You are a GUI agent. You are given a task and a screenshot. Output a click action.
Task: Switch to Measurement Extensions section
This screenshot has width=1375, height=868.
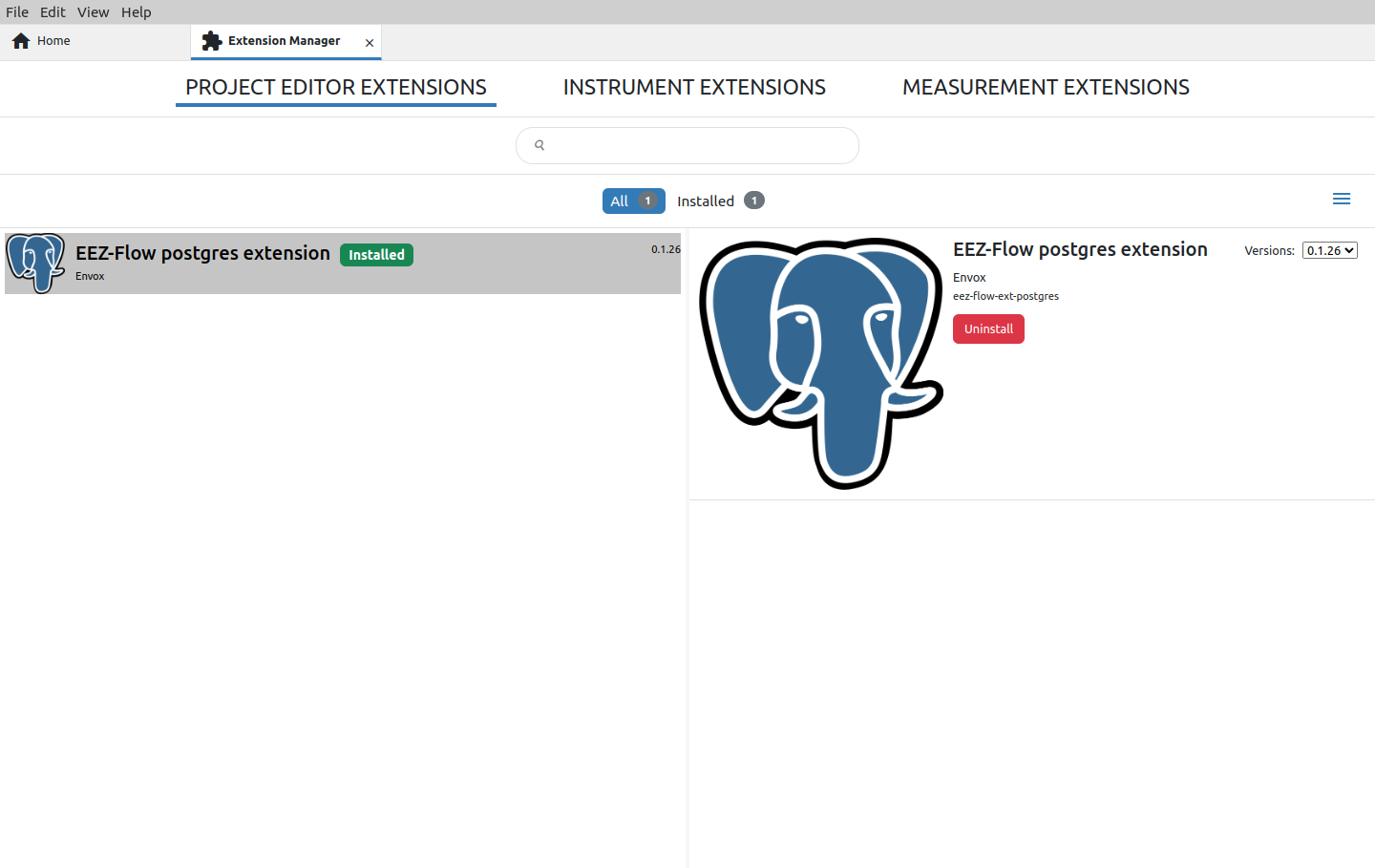[x=1046, y=88]
